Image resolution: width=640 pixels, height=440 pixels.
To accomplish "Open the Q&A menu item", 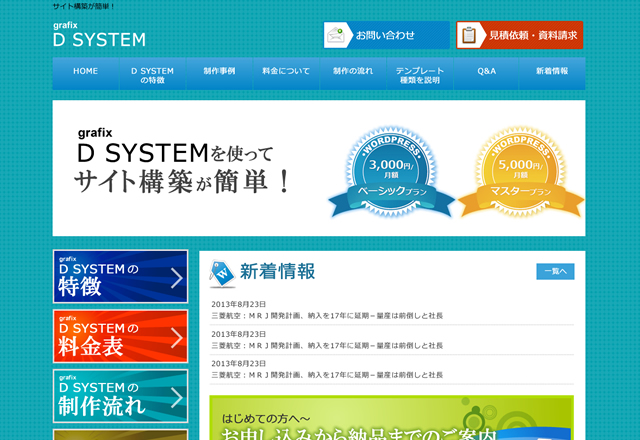I will coord(487,73).
